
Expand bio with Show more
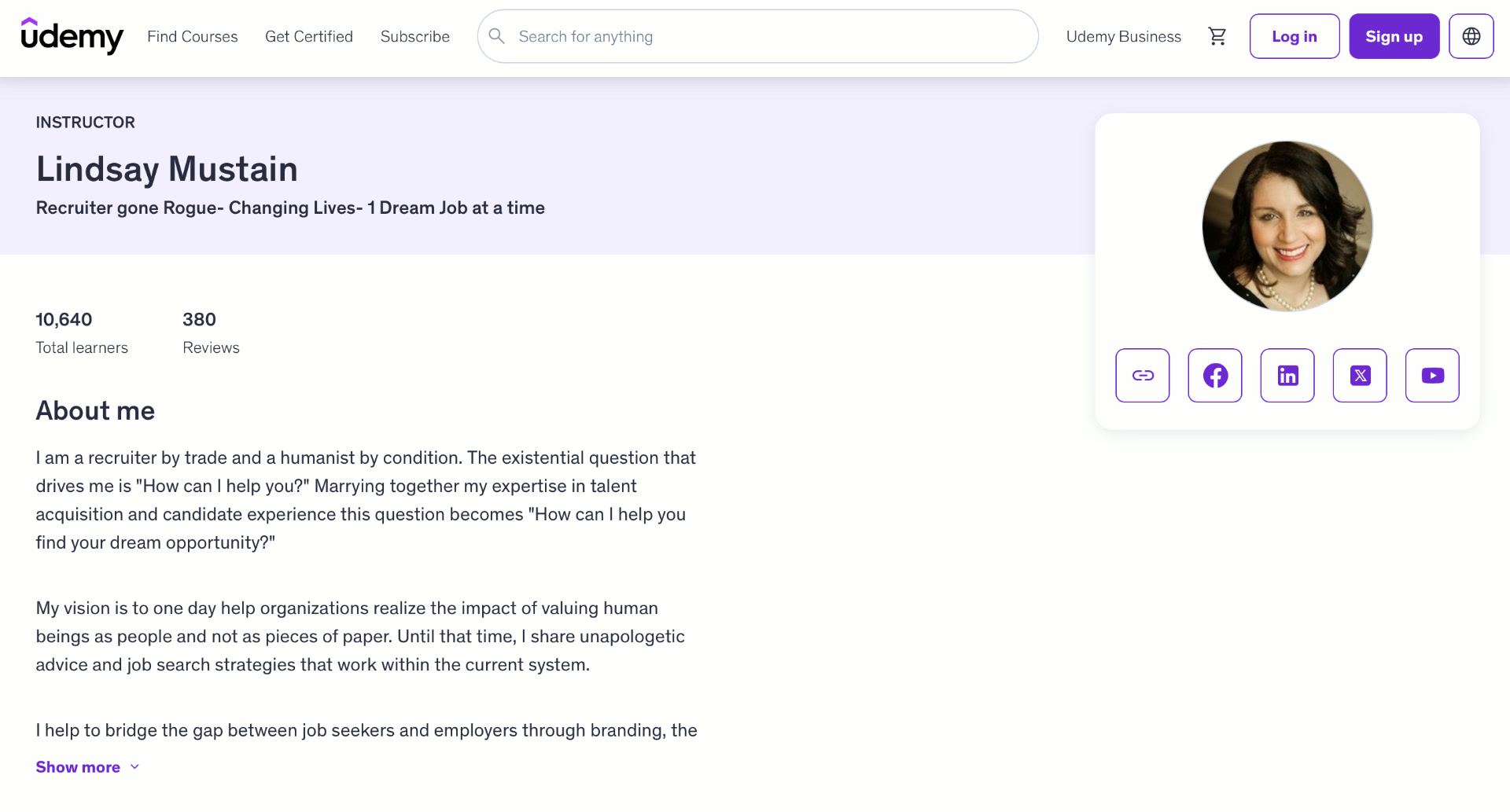pos(78,767)
